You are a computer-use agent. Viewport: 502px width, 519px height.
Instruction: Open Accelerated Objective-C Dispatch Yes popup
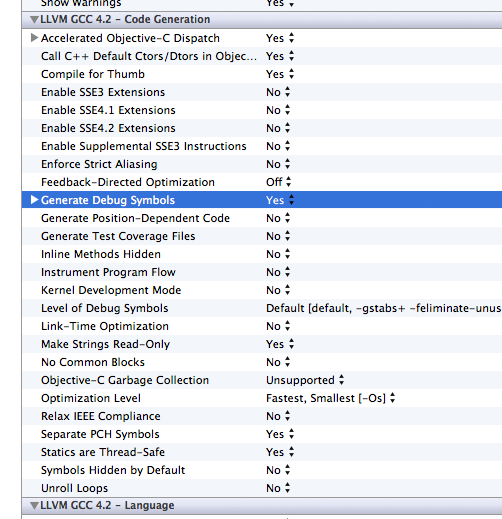280,38
